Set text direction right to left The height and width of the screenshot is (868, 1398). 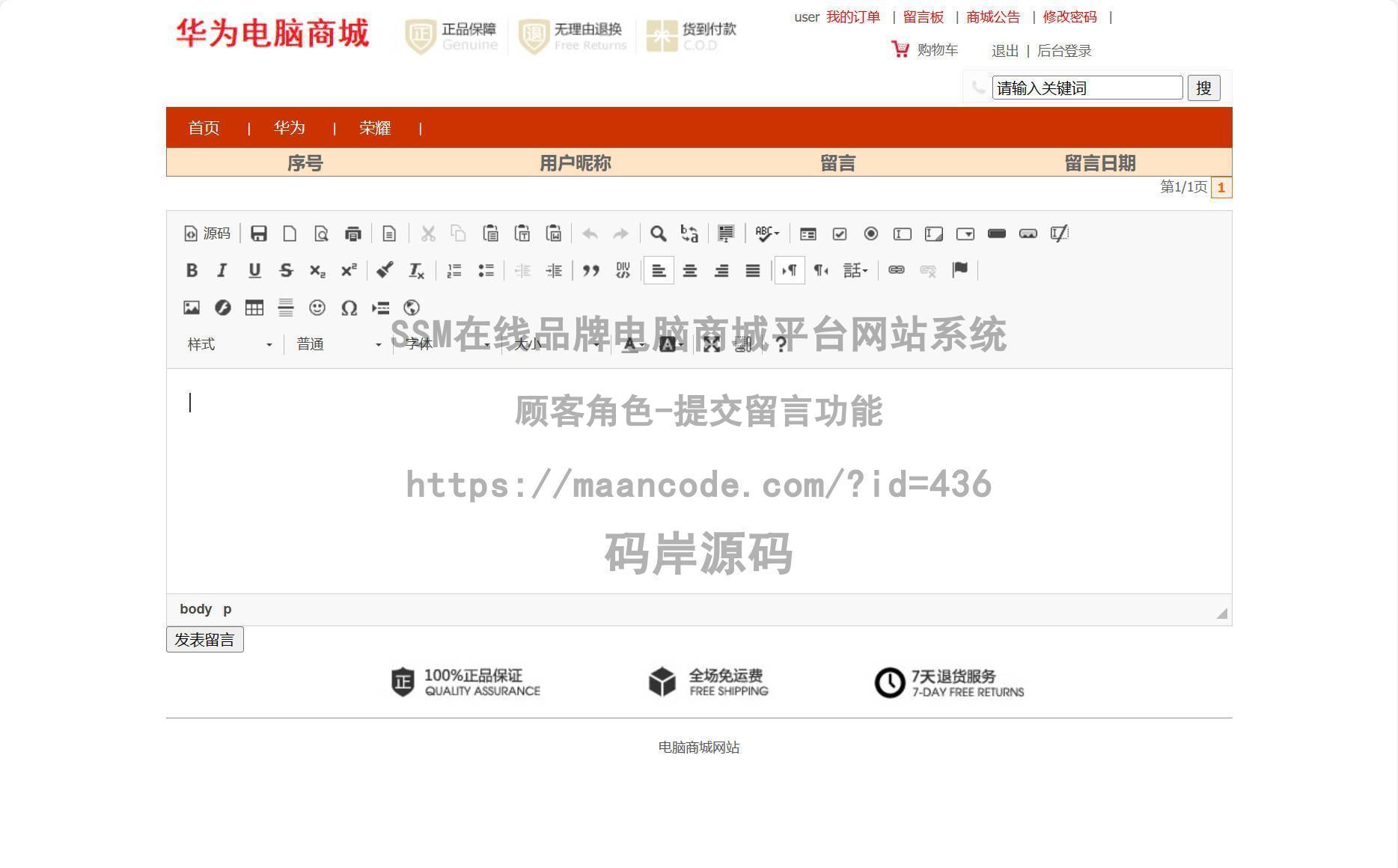coord(821,270)
